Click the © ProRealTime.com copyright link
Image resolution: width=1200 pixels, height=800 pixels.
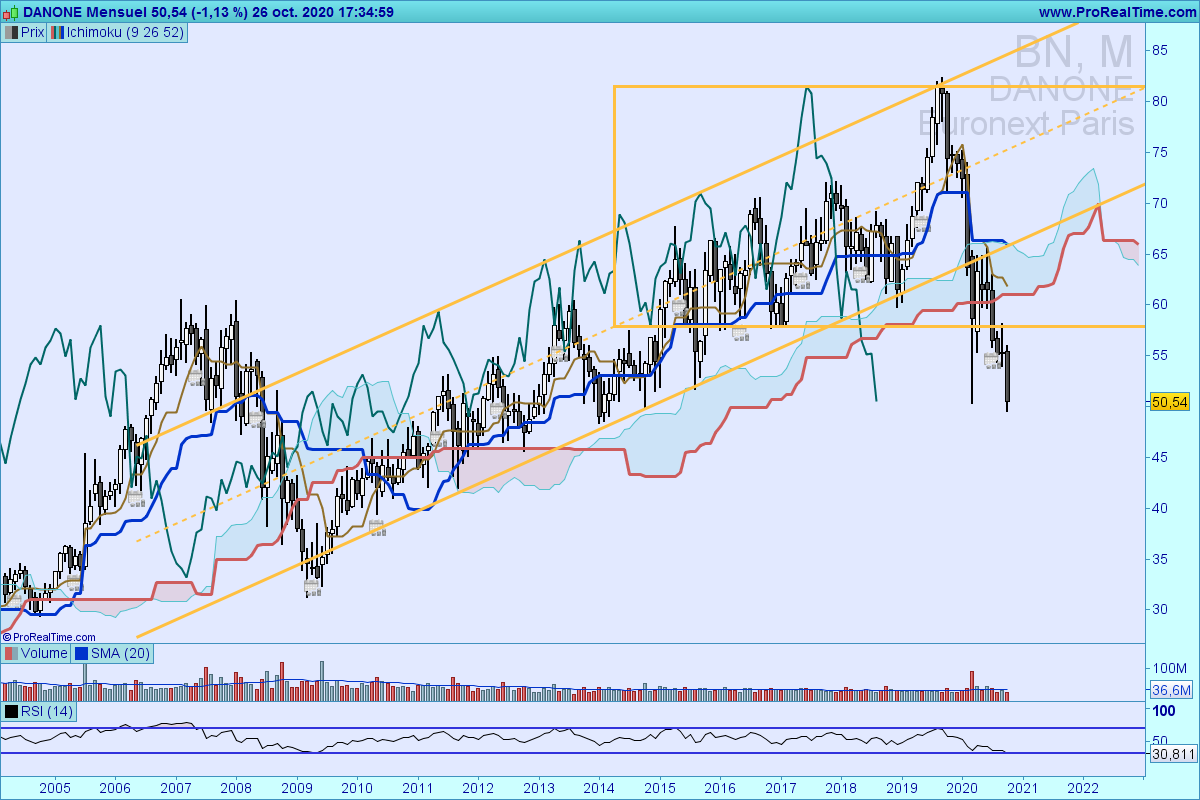pyautogui.click(x=49, y=636)
